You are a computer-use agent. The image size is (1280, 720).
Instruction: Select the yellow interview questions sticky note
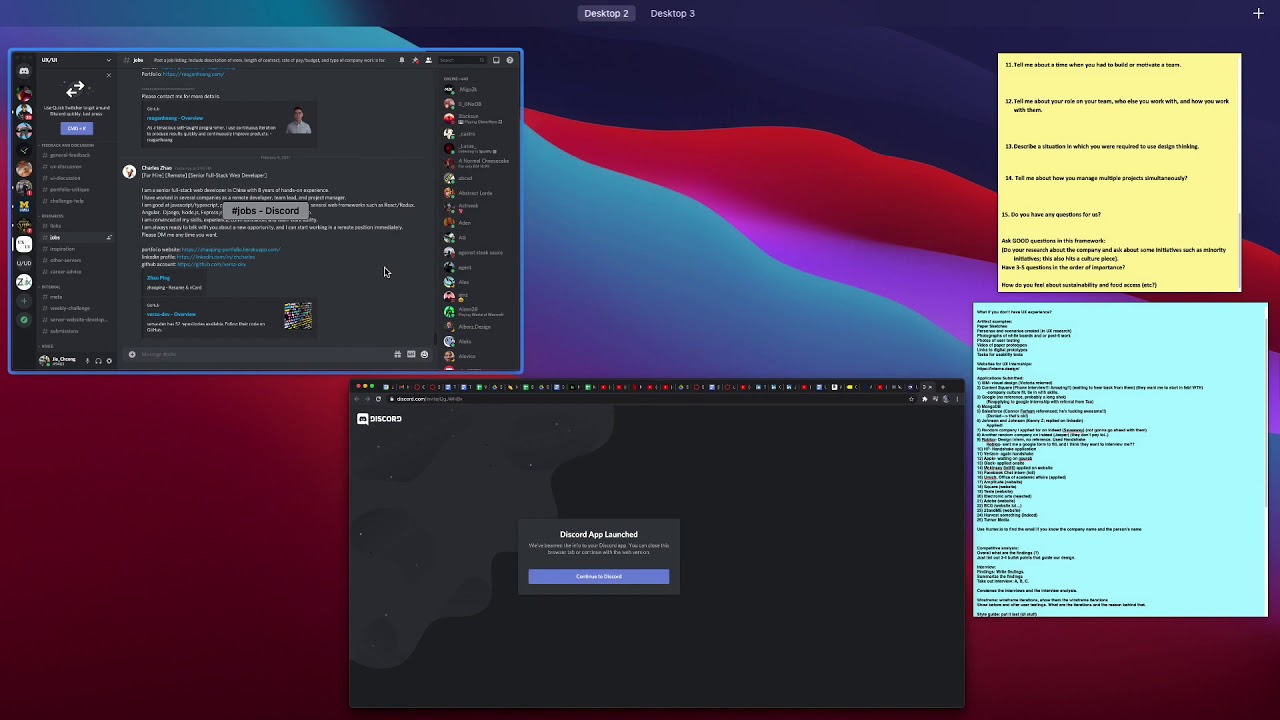point(1119,173)
